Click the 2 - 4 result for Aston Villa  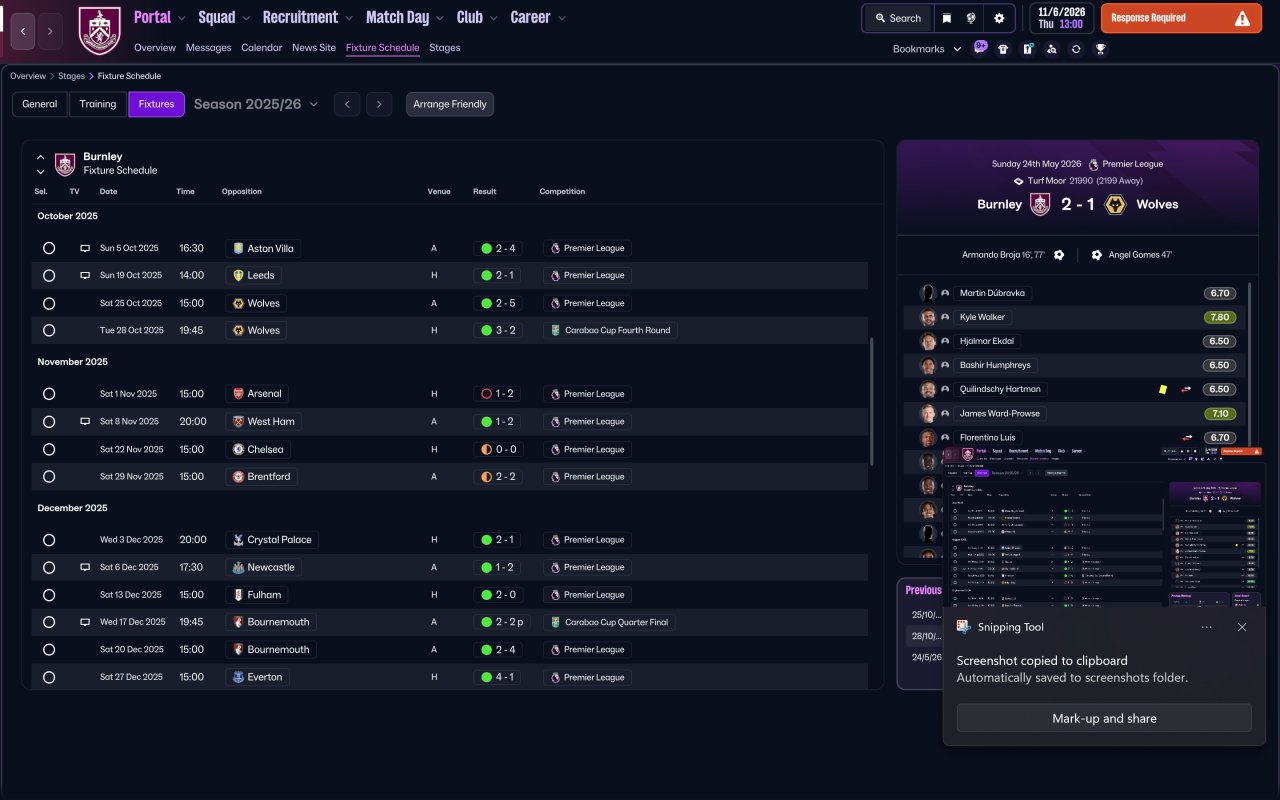click(499, 248)
